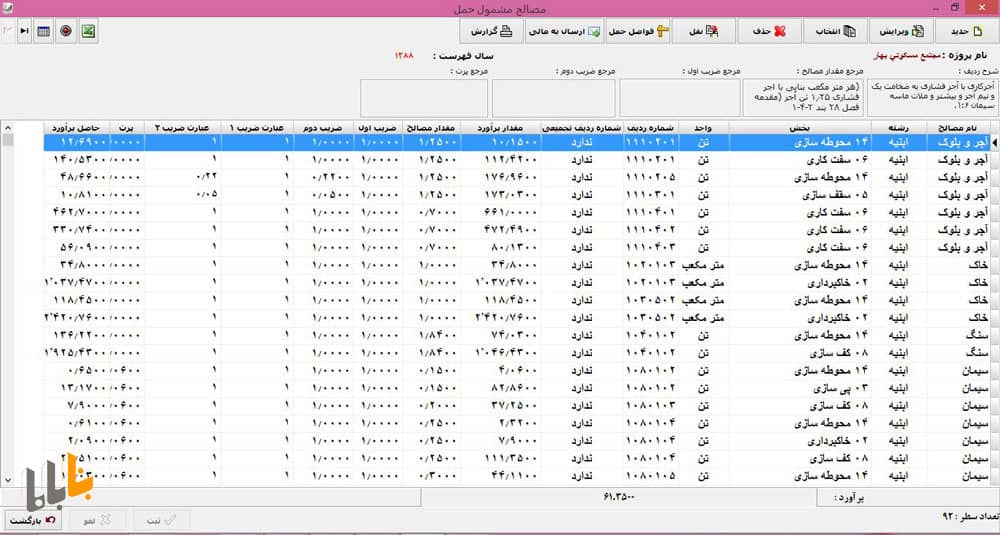Click the مرجع ضرب دوم text box
The image size is (1000, 535).
point(554,98)
